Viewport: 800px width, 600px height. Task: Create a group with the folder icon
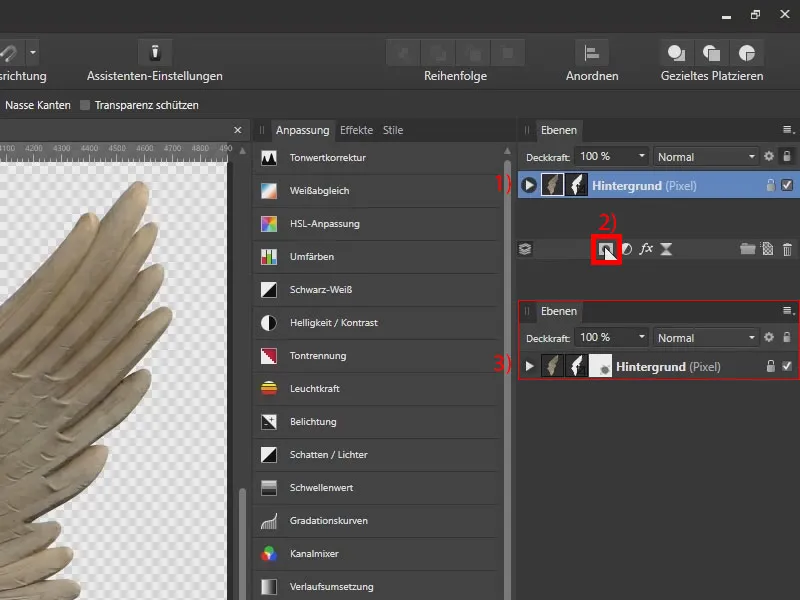click(x=747, y=249)
